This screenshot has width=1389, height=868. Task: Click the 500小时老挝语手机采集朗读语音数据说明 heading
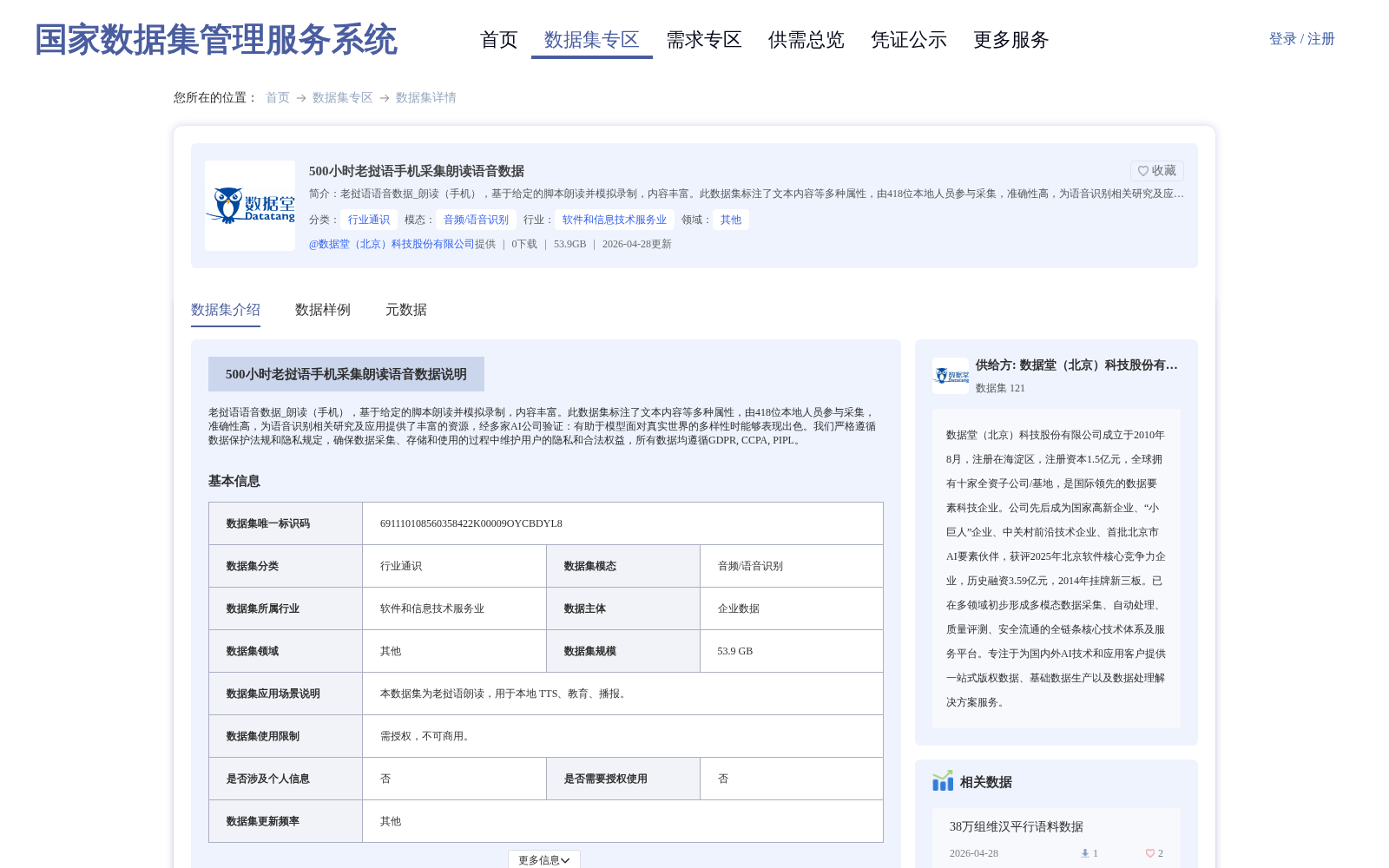[x=346, y=374]
